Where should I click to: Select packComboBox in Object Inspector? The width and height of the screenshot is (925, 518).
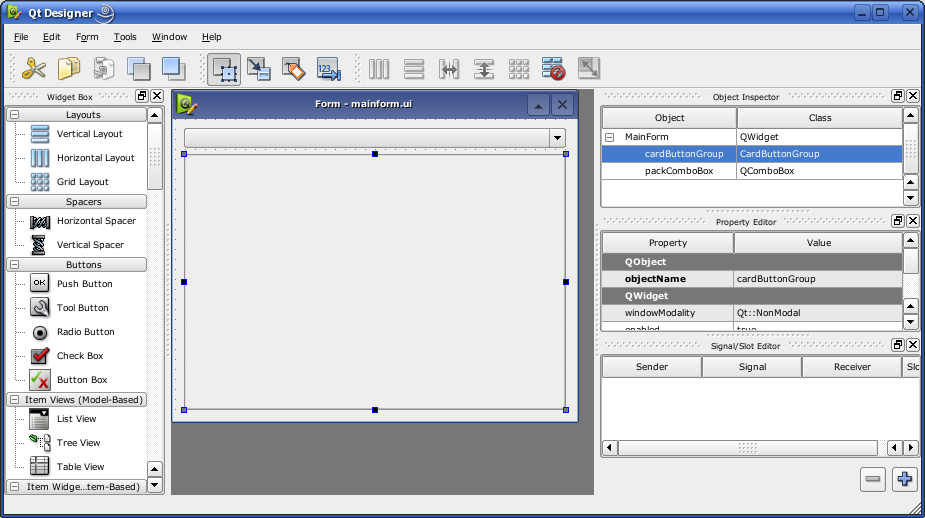coord(679,171)
